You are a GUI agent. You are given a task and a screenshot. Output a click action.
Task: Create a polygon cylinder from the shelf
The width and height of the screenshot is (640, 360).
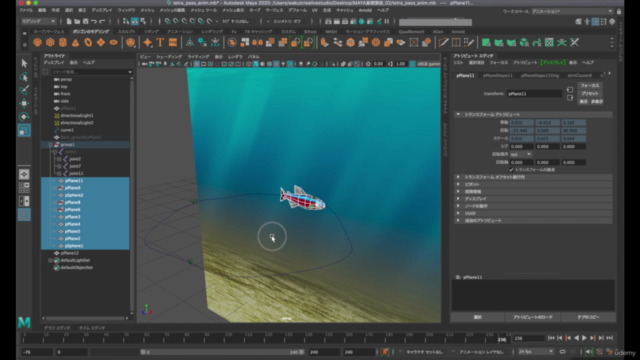click(x=63, y=42)
